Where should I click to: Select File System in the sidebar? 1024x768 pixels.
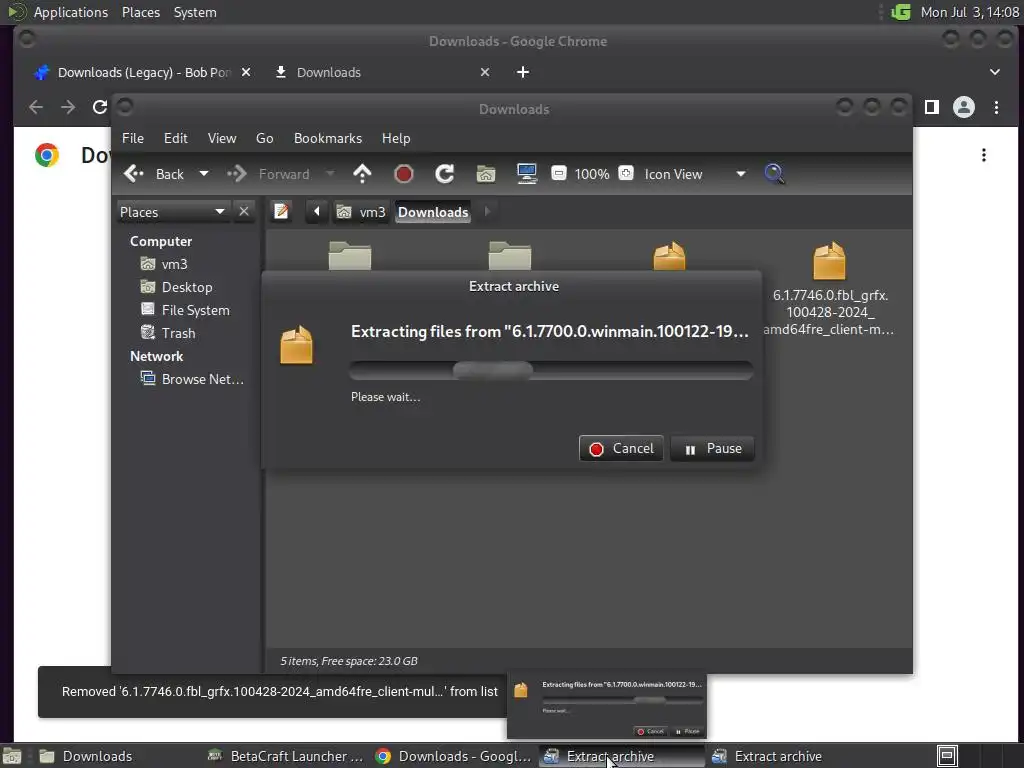tap(187, 310)
